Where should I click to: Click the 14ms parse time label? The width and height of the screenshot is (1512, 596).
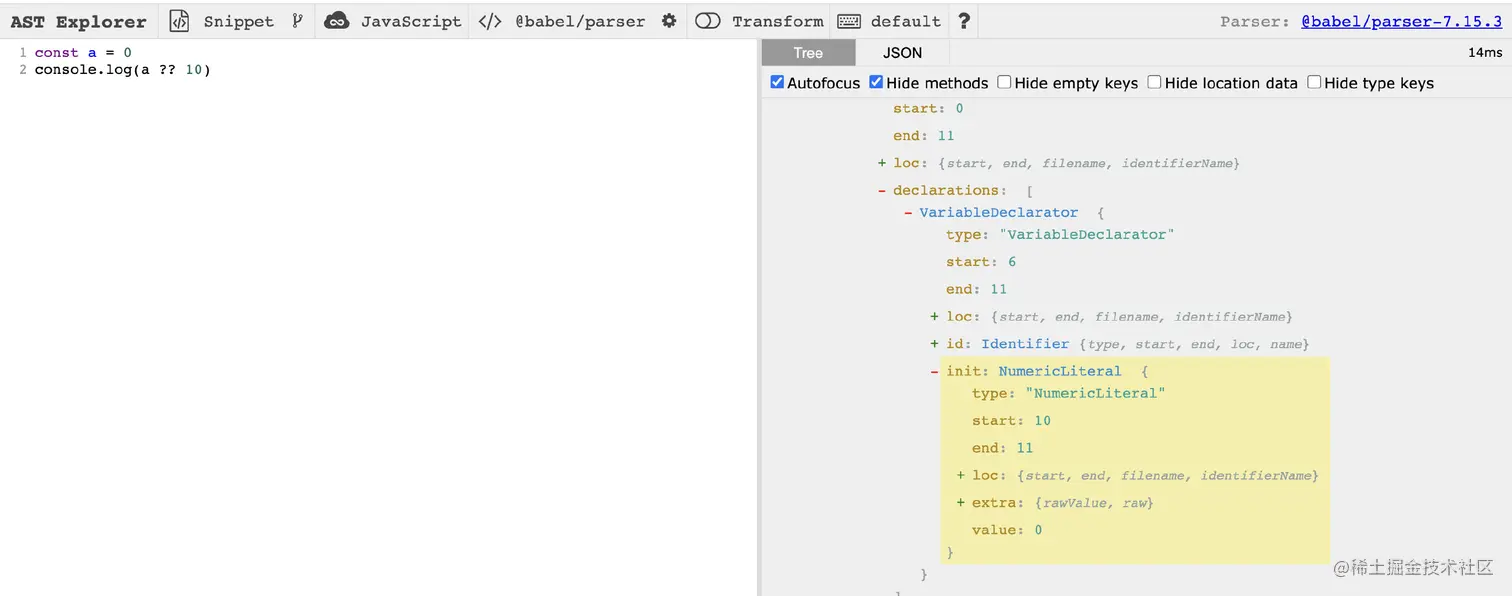(1485, 52)
